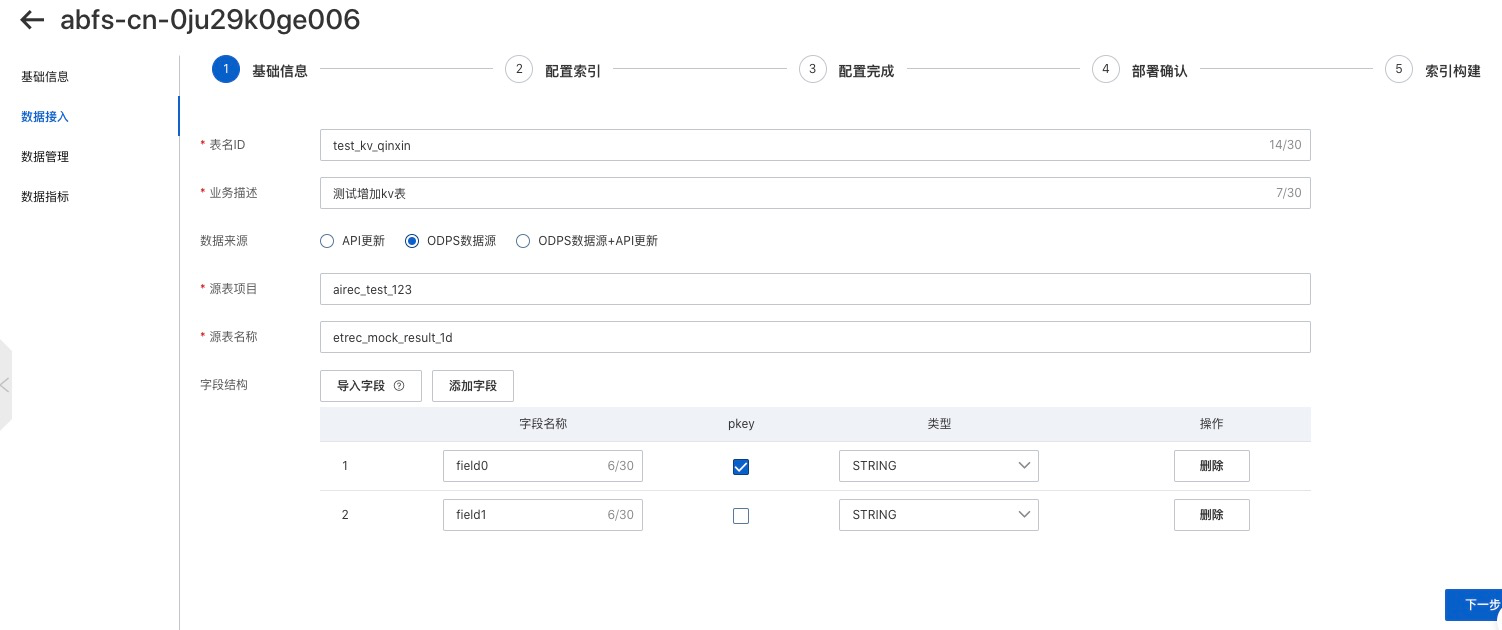The width and height of the screenshot is (1502, 630).
Task: Click step 3 circle 配置完成
Action: point(812,70)
